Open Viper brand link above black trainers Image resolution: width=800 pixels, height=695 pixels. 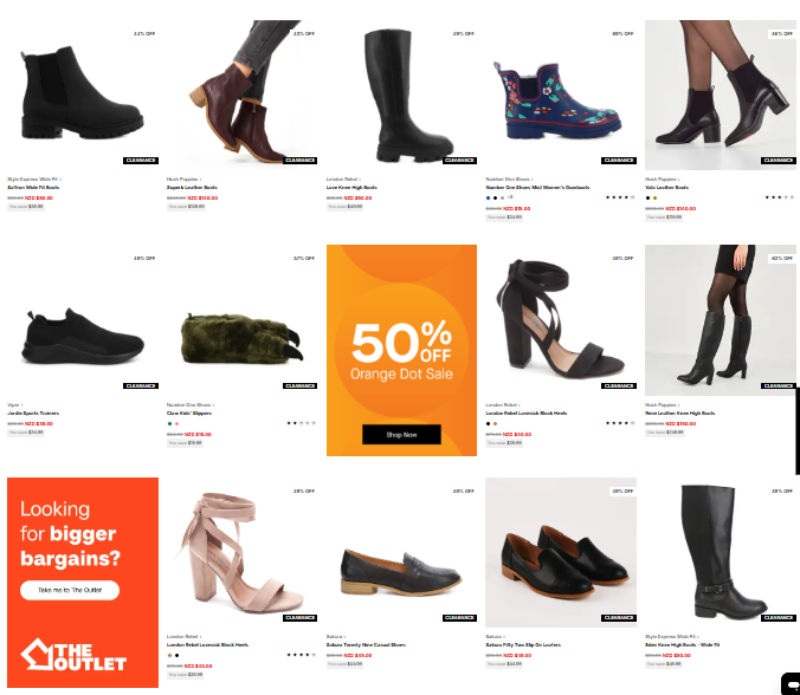15,405
